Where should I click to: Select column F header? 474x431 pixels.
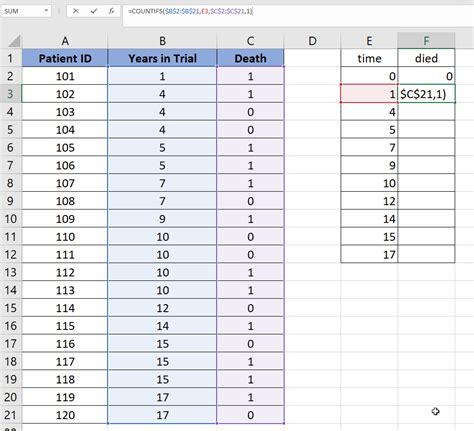[x=426, y=41]
